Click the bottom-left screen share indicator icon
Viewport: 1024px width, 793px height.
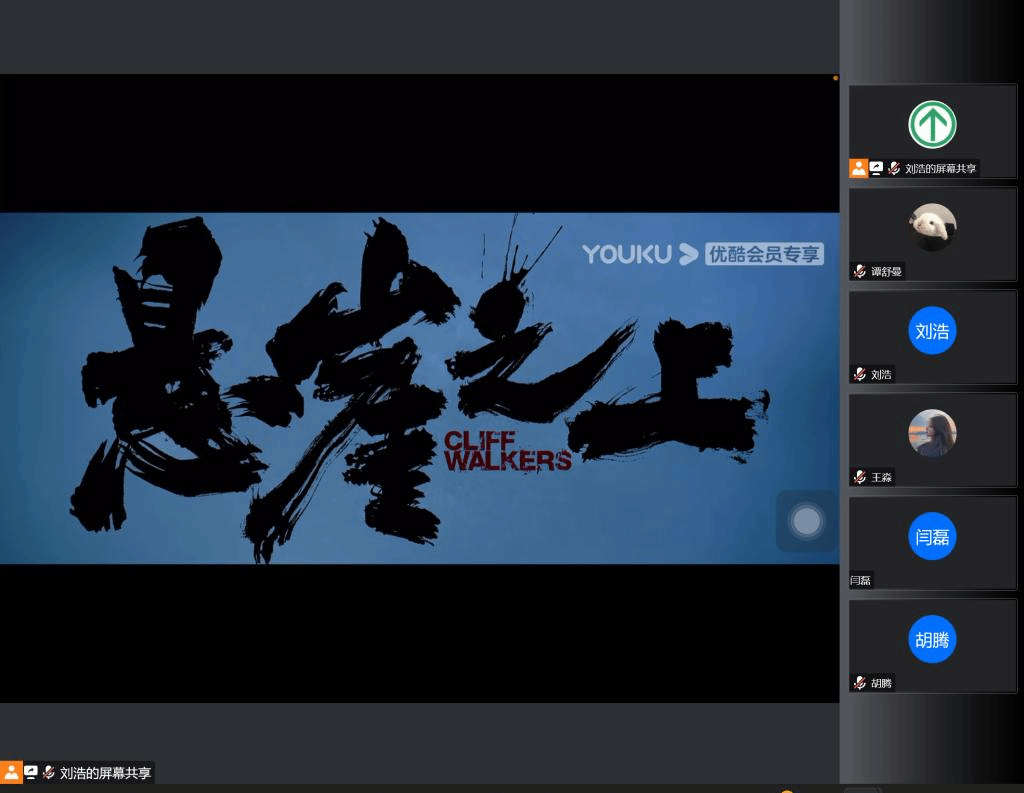31,773
